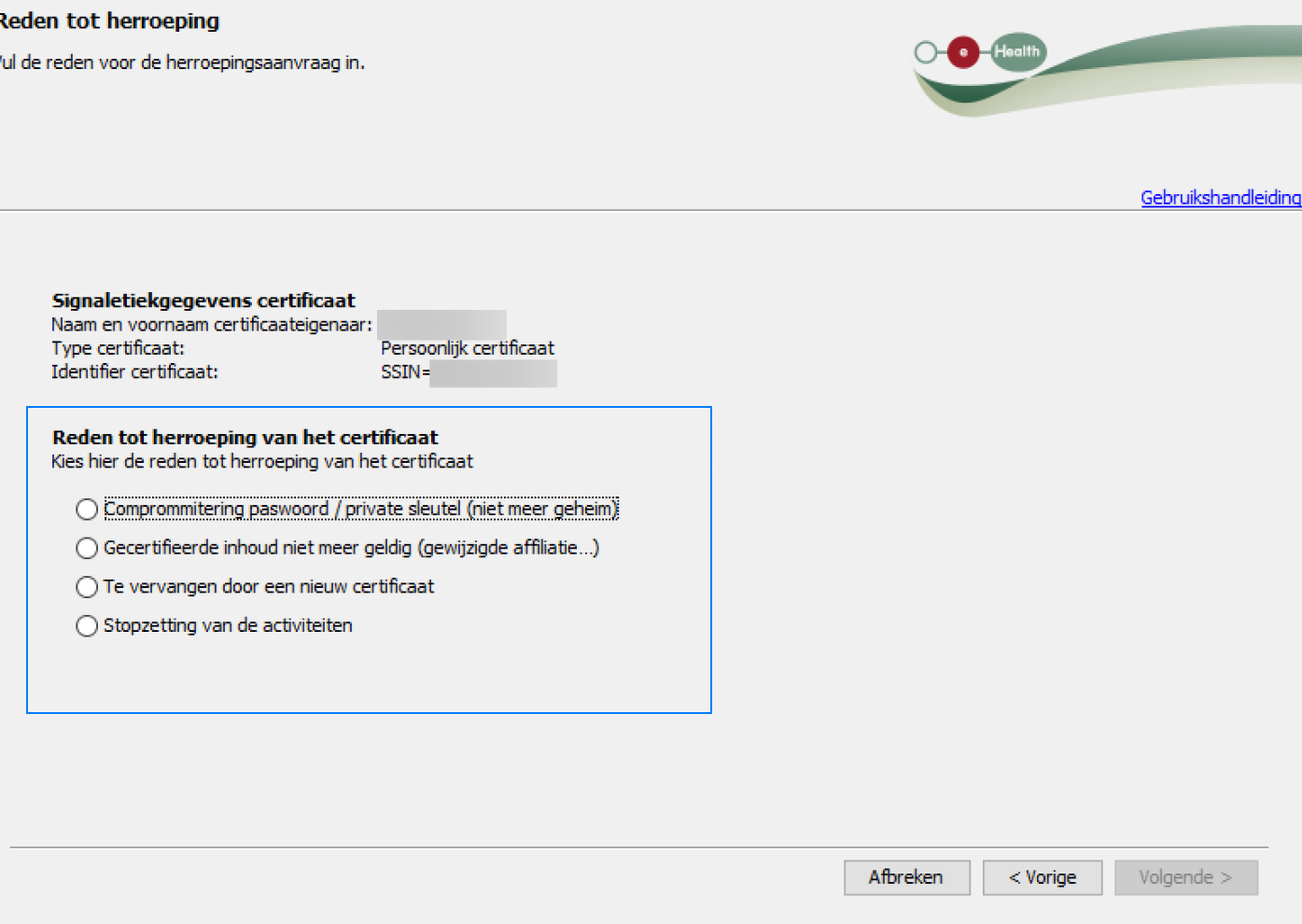This screenshot has width=1302, height=924.
Task: Click the 'Persoonlijk certificaat' type value
Action: click(x=467, y=348)
